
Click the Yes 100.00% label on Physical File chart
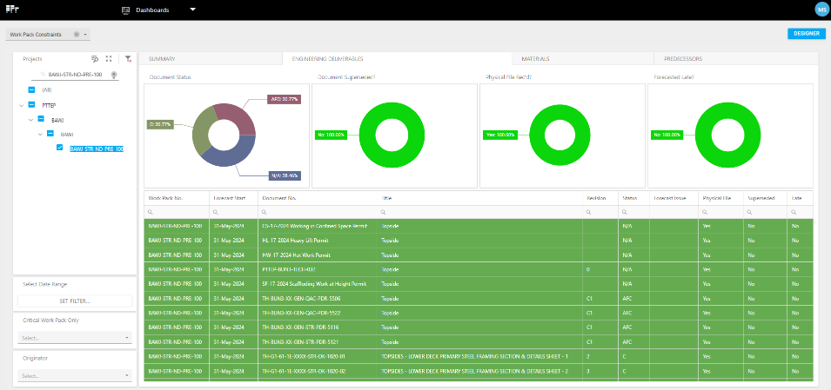click(499, 135)
